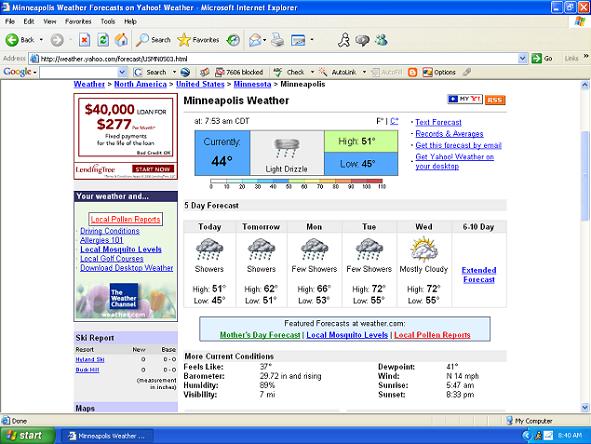Viewport: 591px width, 444px height.
Task: Open the Favorites menu
Action: coord(78,21)
